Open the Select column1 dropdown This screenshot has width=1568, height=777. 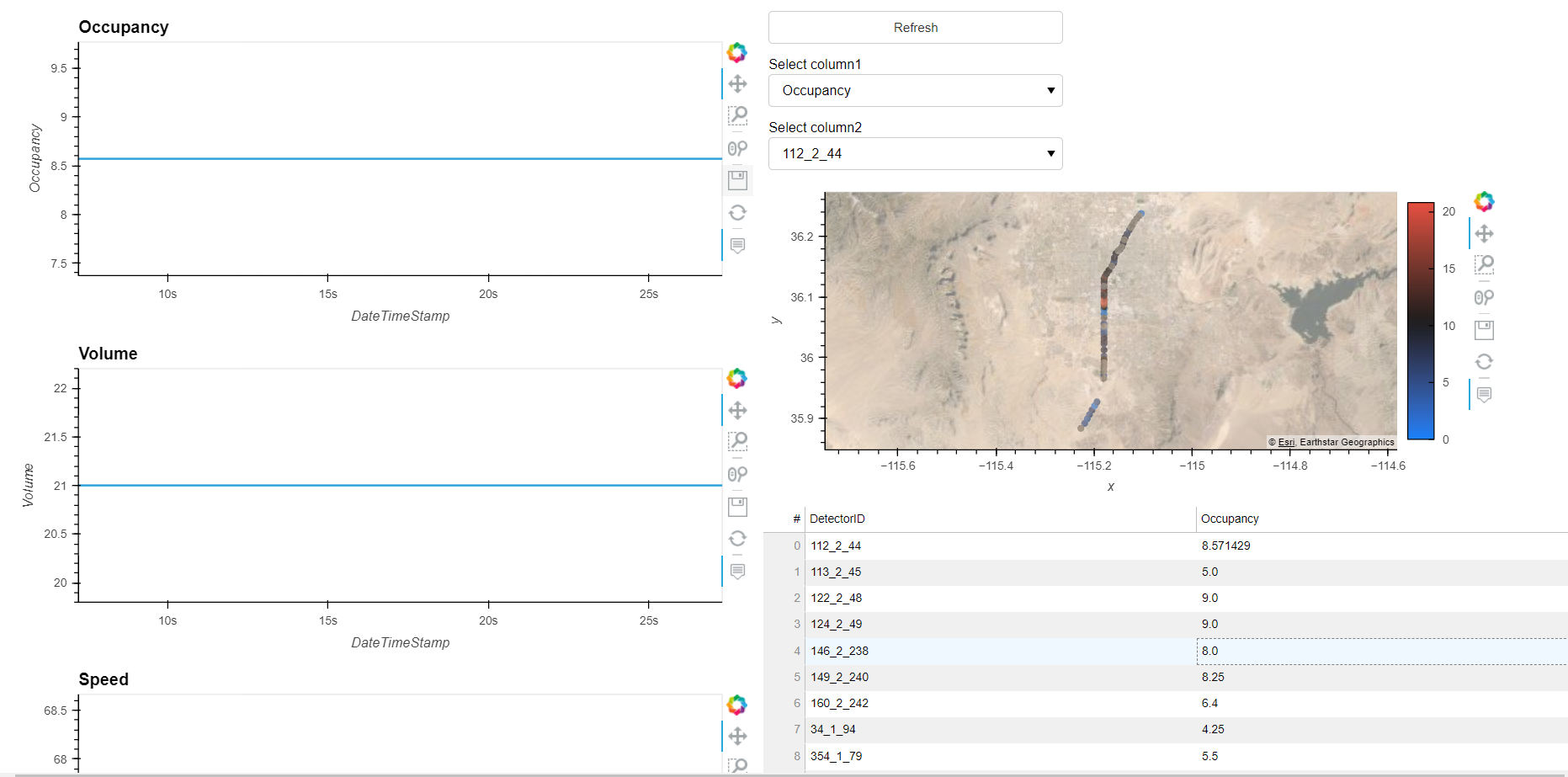pyautogui.click(x=915, y=90)
